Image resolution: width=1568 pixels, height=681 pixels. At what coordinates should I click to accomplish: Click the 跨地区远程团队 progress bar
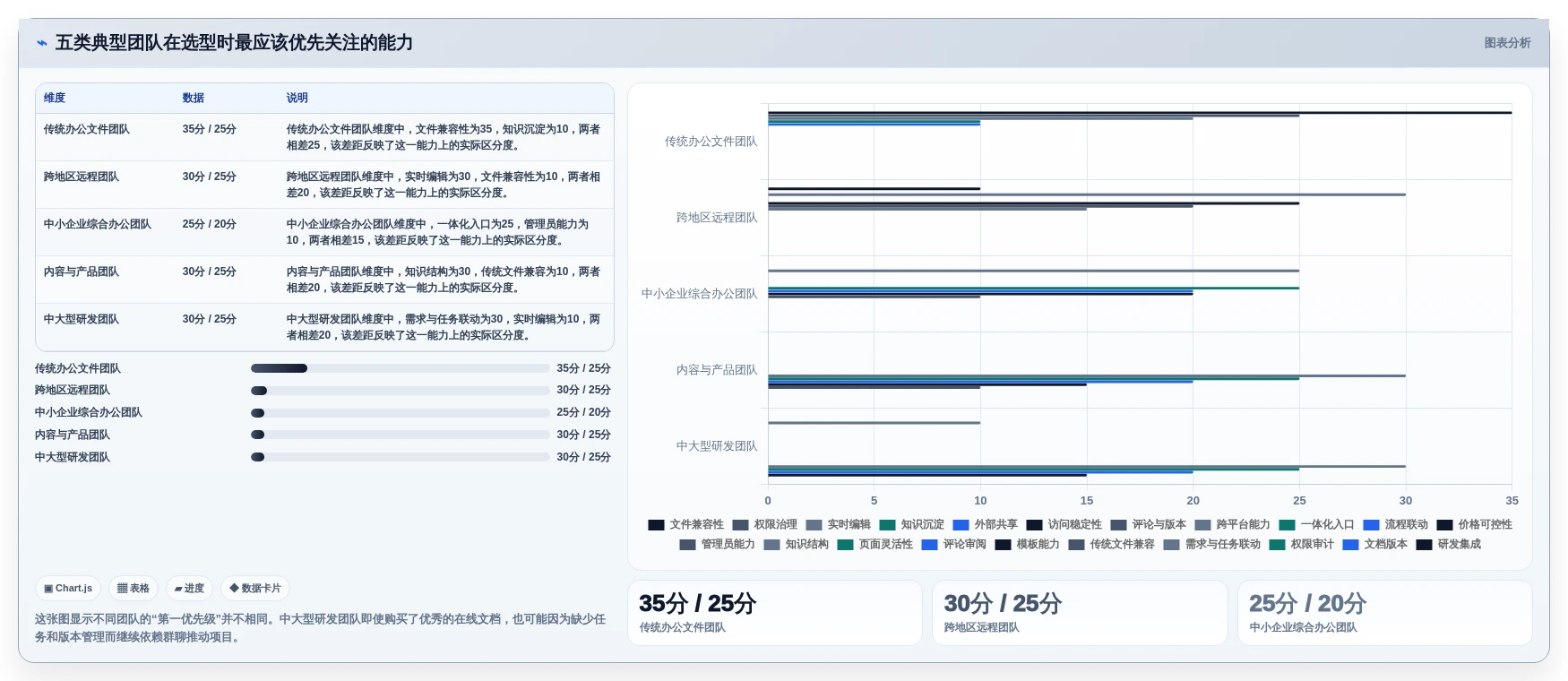tap(400, 391)
